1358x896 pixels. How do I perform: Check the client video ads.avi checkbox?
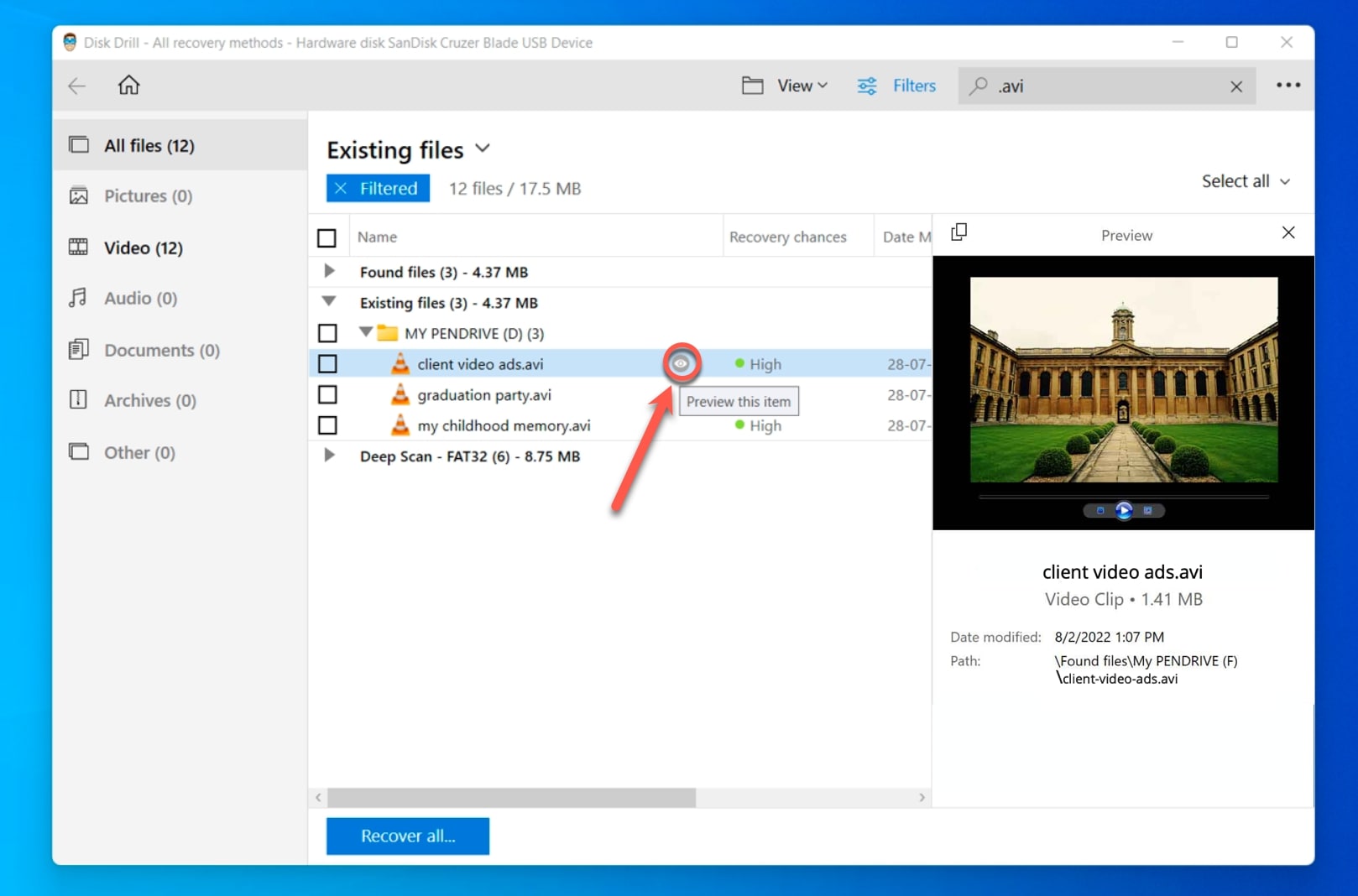[x=327, y=364]
